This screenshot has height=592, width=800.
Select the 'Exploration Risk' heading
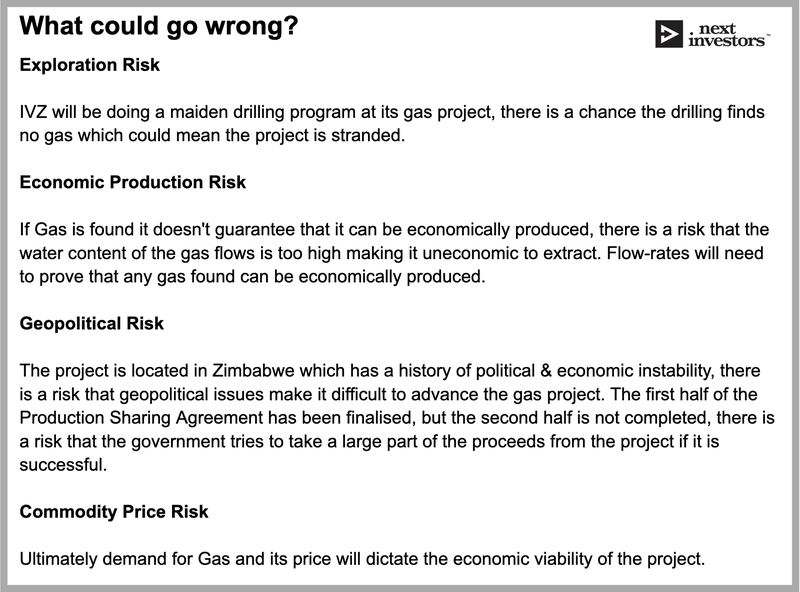pos(90,65)
